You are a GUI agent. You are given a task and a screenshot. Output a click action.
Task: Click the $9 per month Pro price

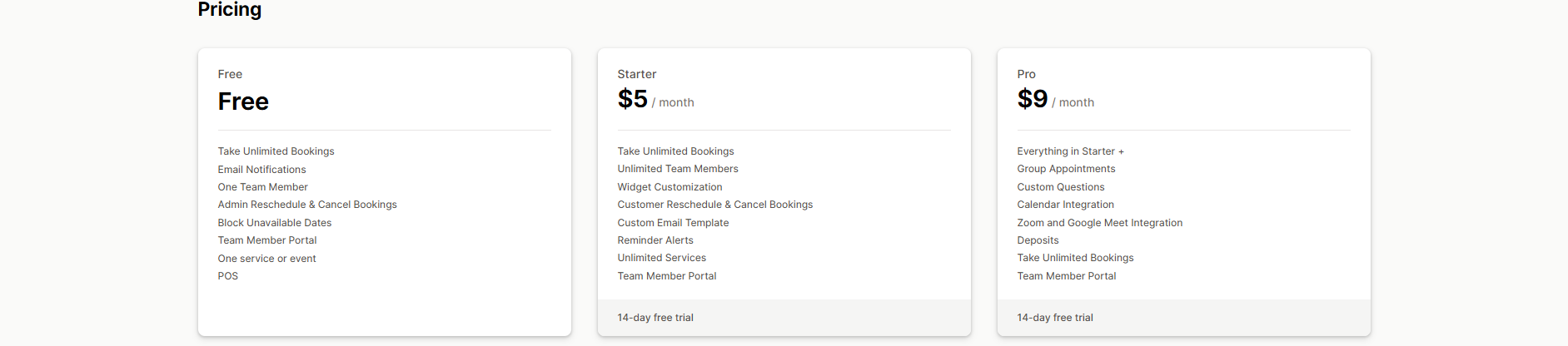click(x=1055, y=100)
